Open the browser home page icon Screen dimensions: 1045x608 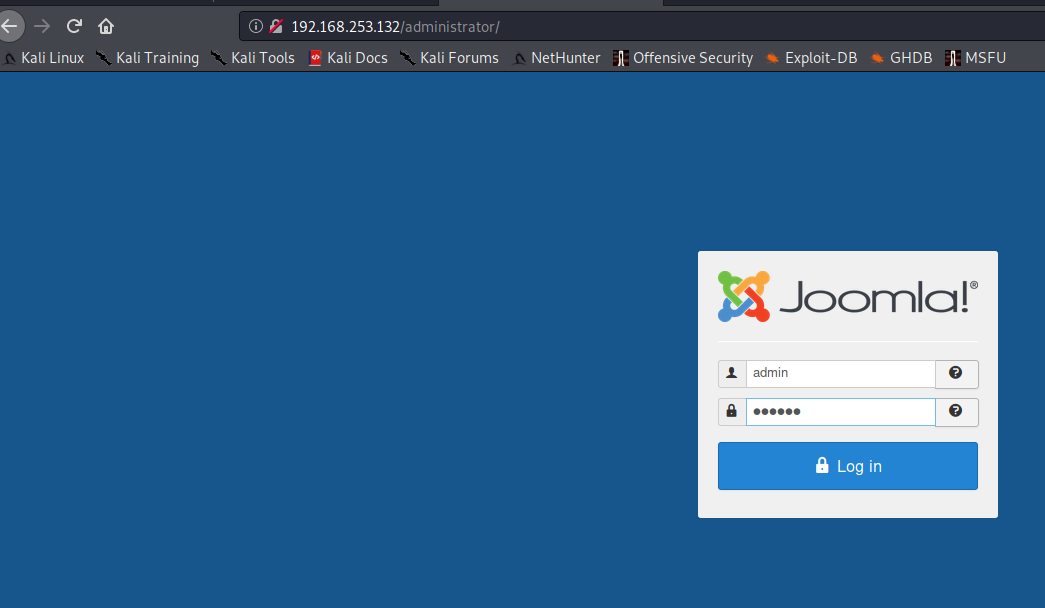[x=106, y=27]
